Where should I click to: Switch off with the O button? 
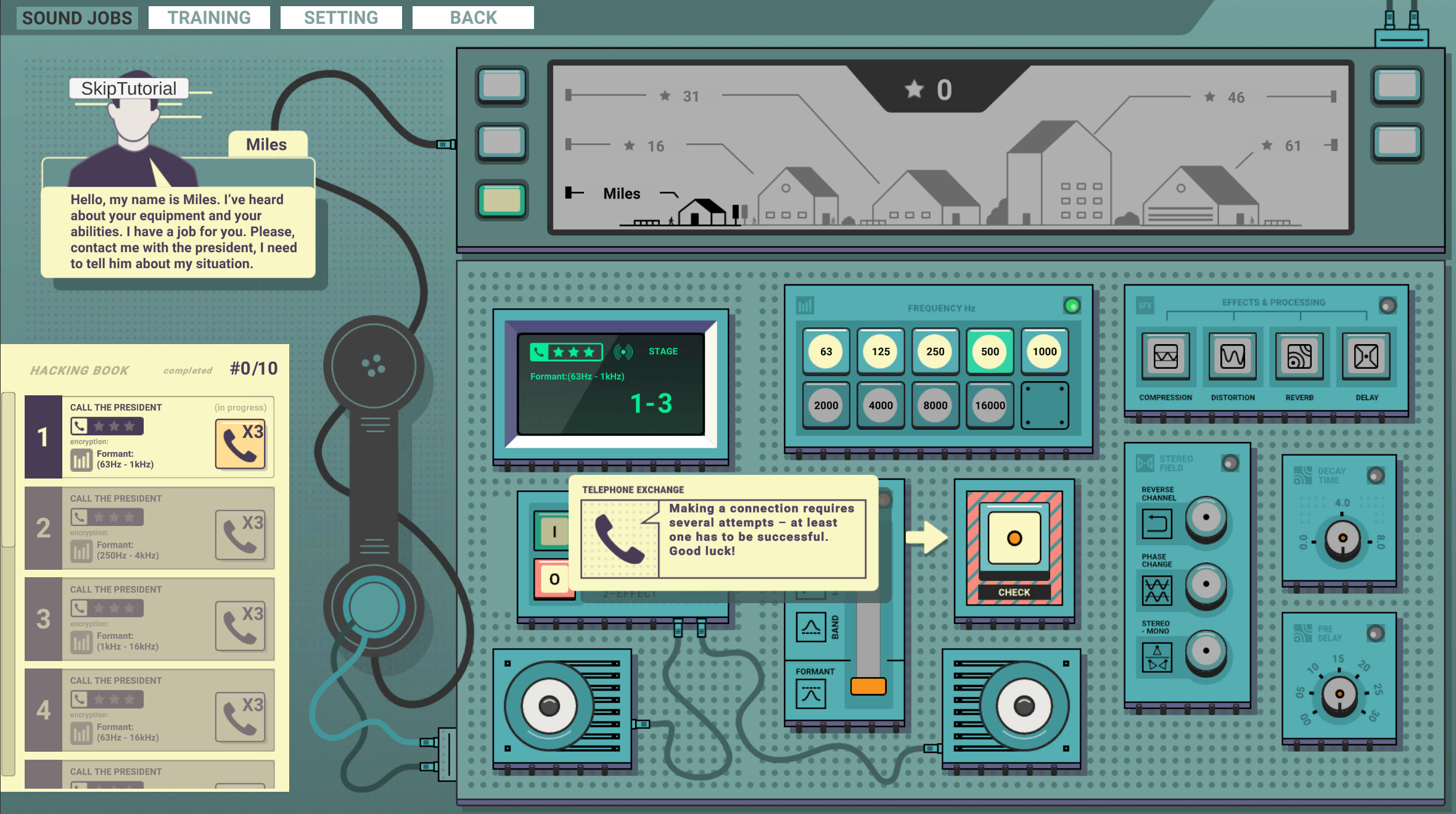tap(553, 579)
